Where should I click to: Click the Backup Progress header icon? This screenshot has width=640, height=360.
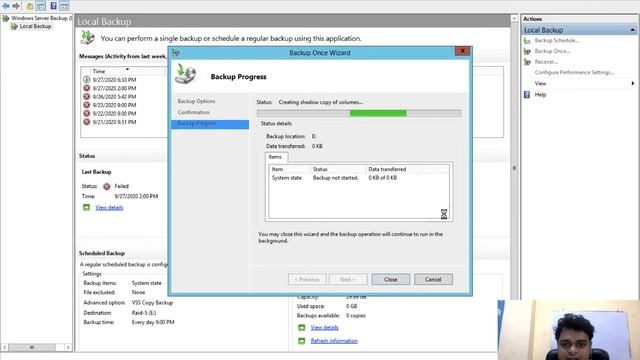click(x=186, y=74)
